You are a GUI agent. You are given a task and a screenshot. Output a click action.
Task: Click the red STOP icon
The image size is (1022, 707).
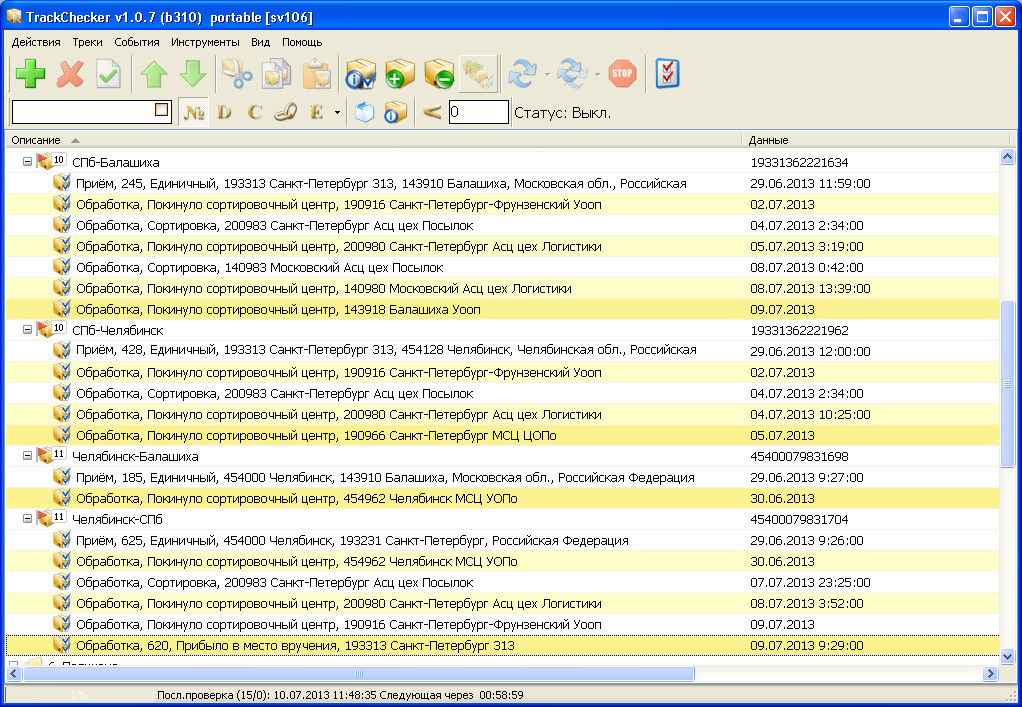tap(622, 74)
